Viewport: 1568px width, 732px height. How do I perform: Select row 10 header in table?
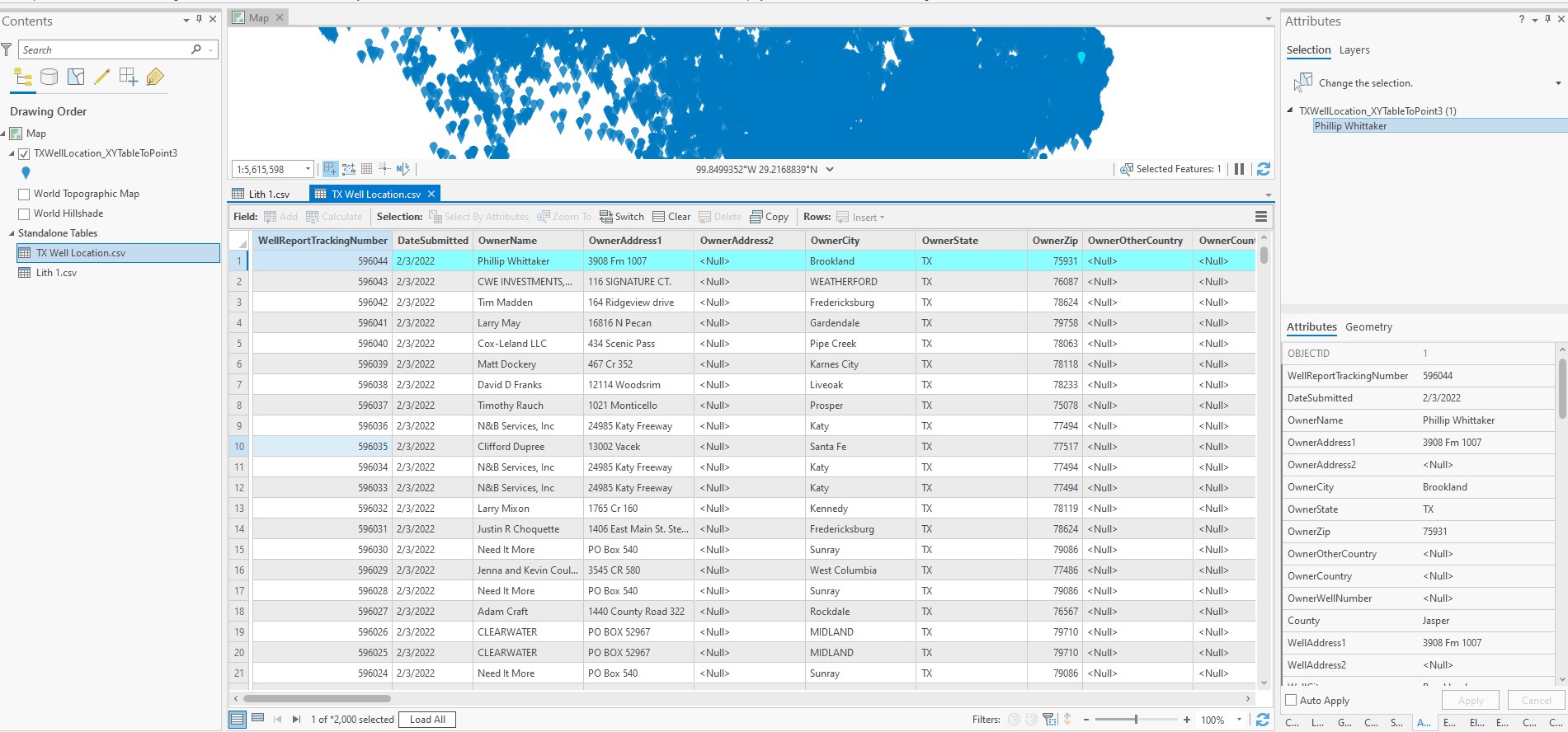pos(239,447)
